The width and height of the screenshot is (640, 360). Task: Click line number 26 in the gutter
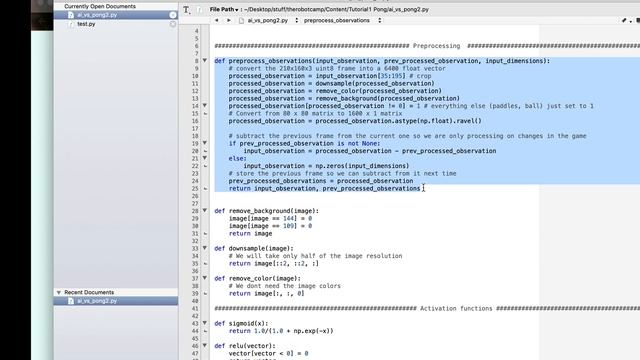195,196
